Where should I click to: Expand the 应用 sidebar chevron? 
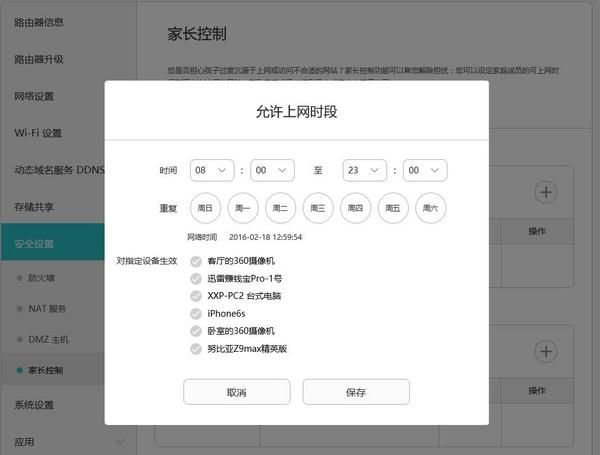point(120,442)
